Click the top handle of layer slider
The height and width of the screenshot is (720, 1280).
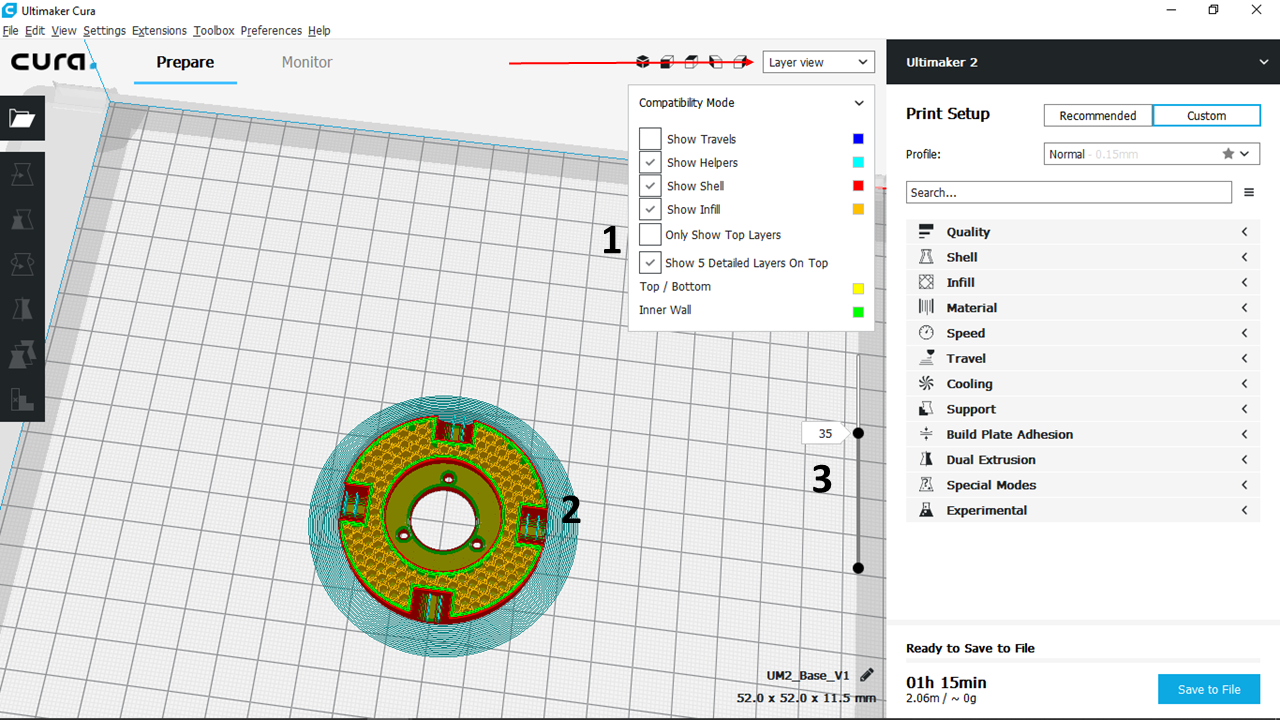858,433
